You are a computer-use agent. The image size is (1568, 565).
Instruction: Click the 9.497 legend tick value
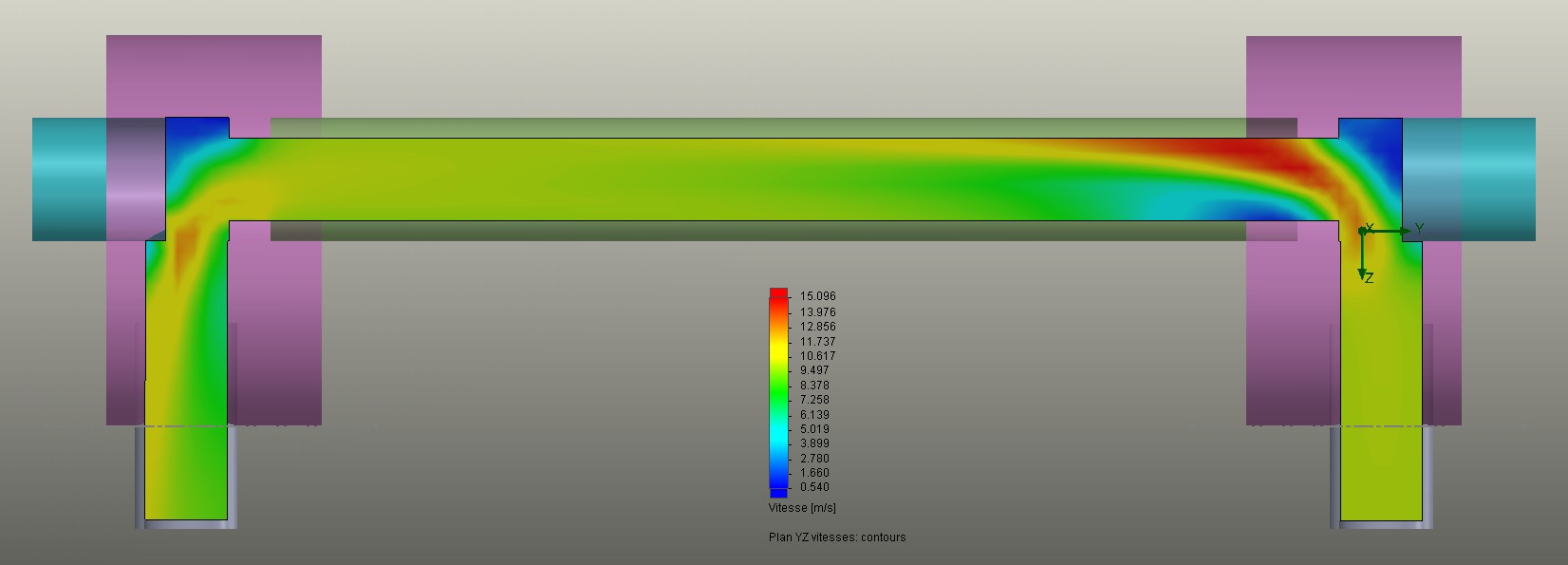click(x=814, y=370)
